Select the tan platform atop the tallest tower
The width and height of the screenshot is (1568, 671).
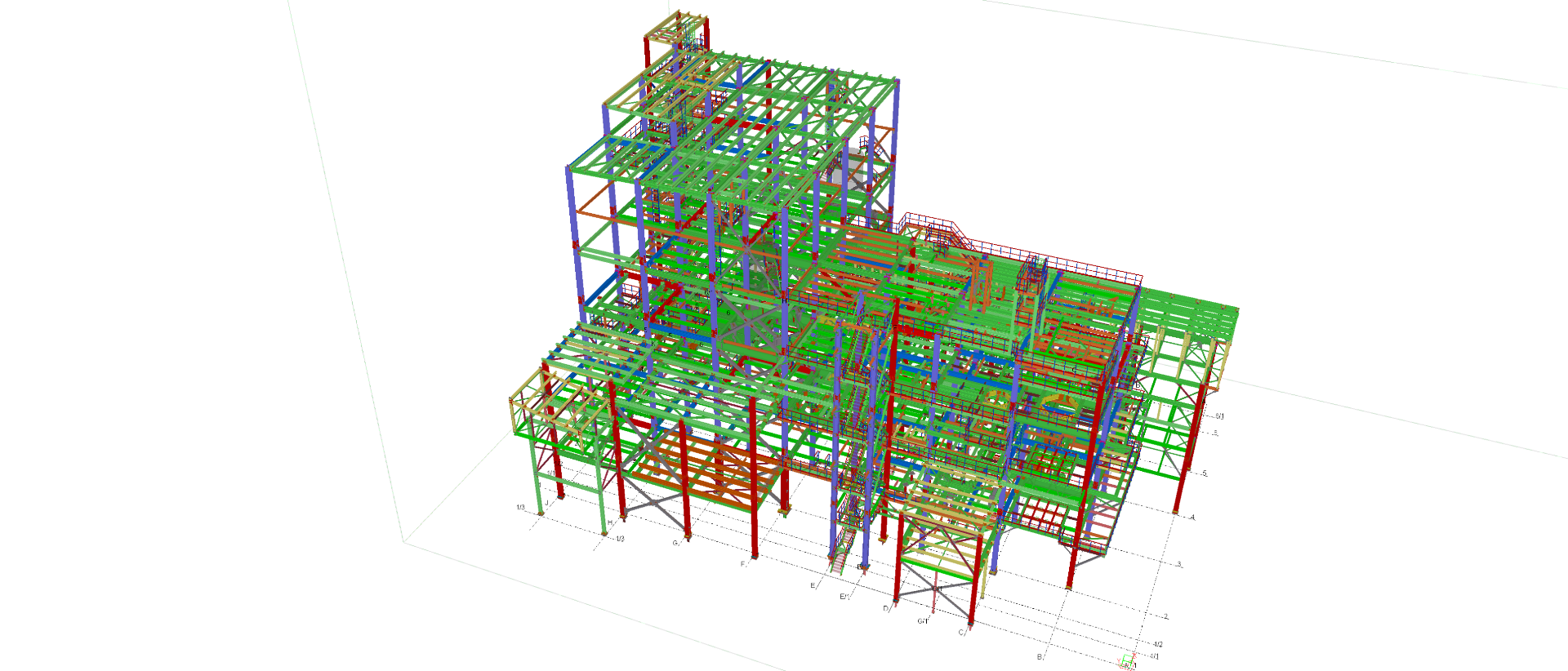[x=674, y=29]
